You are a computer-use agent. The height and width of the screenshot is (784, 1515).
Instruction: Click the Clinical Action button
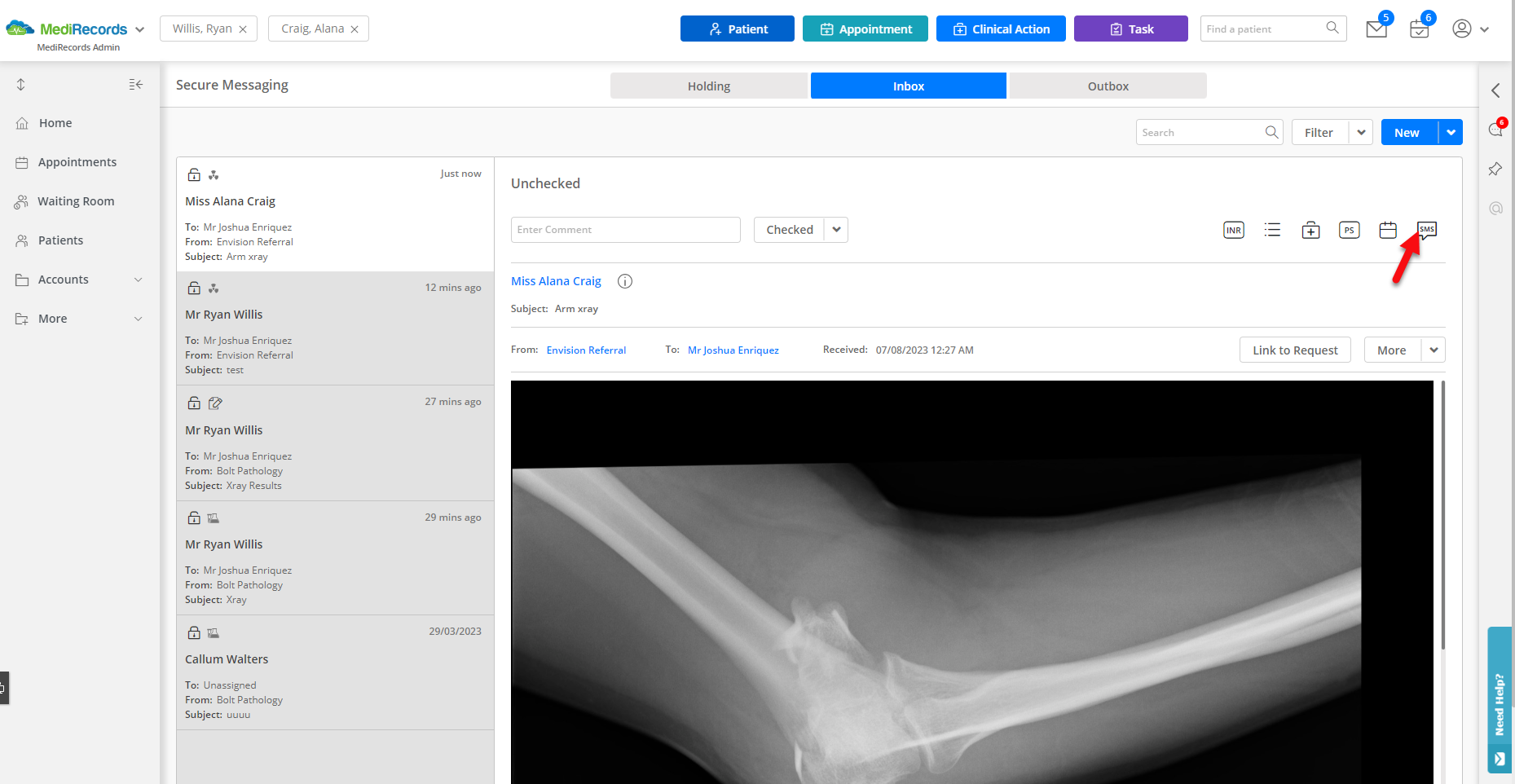coord(1001,29)
